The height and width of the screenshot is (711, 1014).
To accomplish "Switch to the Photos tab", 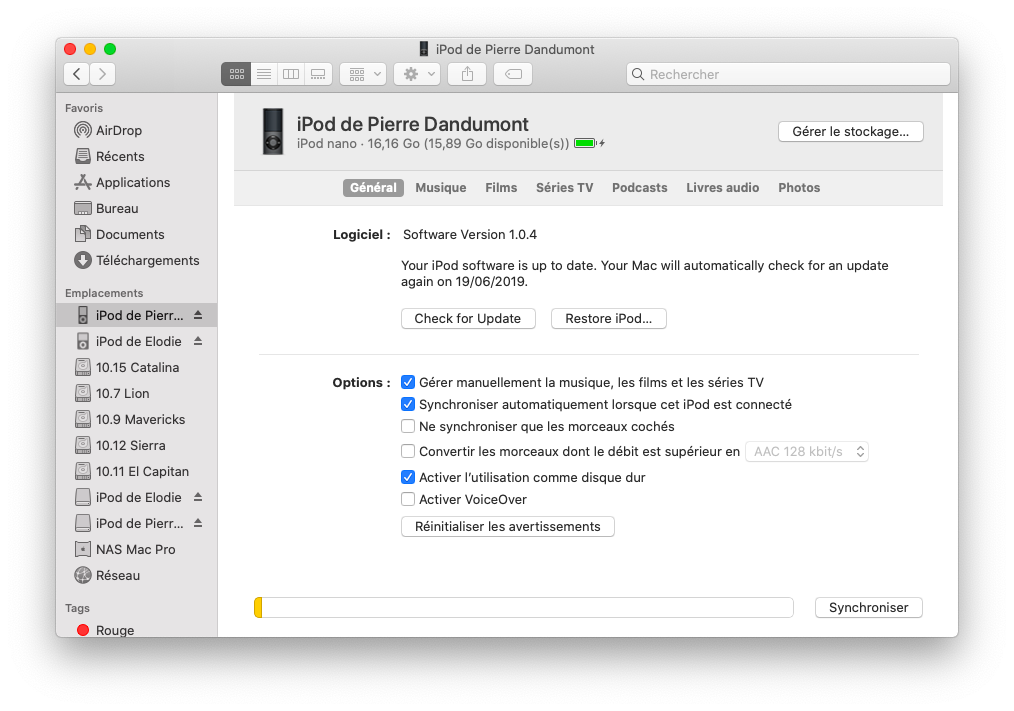I will tap(799, 188).
